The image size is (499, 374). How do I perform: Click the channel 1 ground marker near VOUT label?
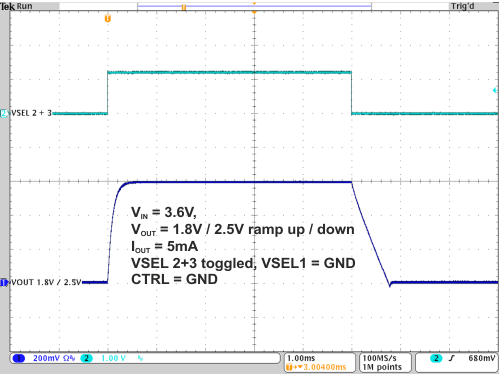(x=4, y=282)
